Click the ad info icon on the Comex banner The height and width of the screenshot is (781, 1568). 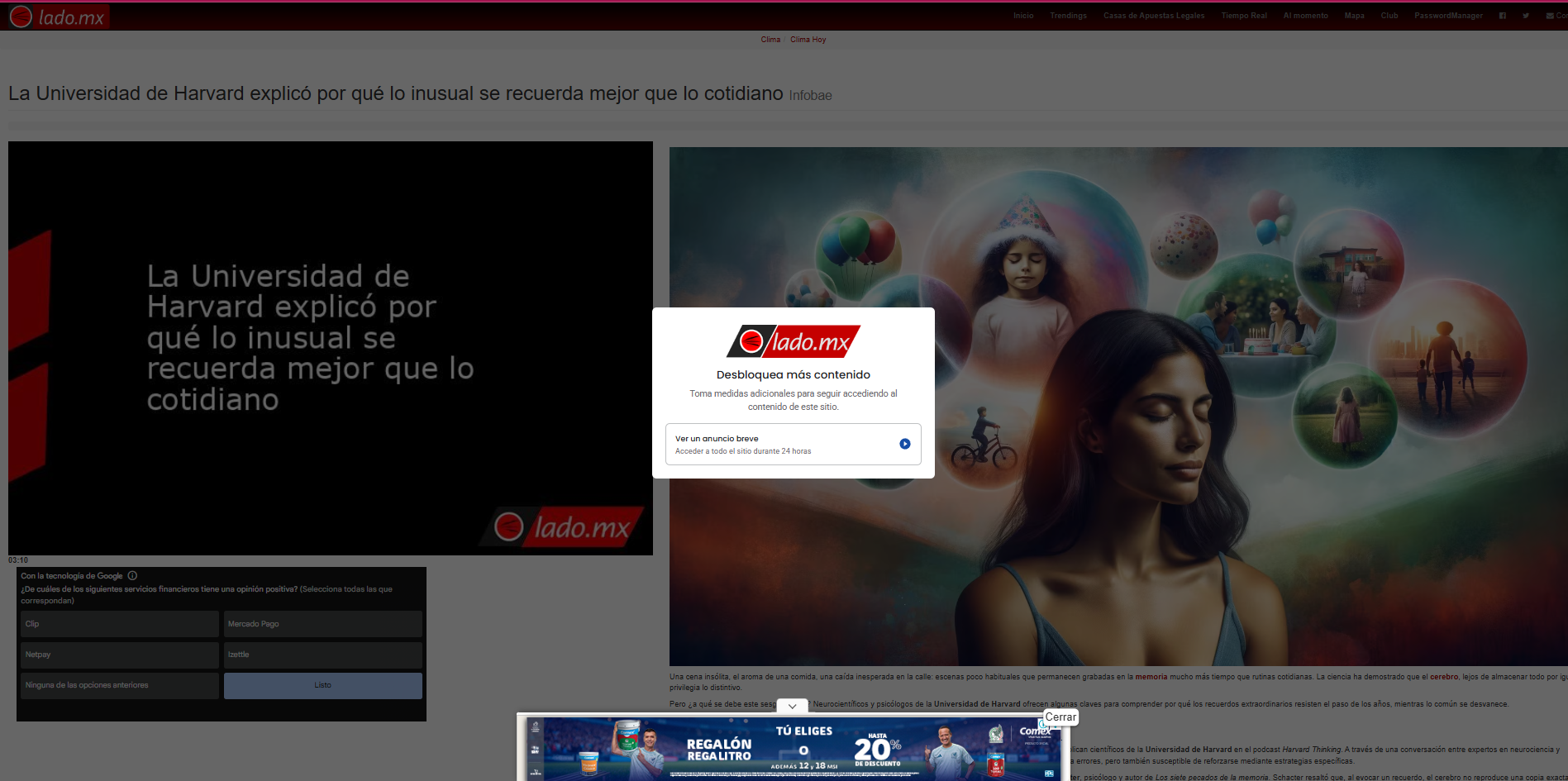(1043, 724)
